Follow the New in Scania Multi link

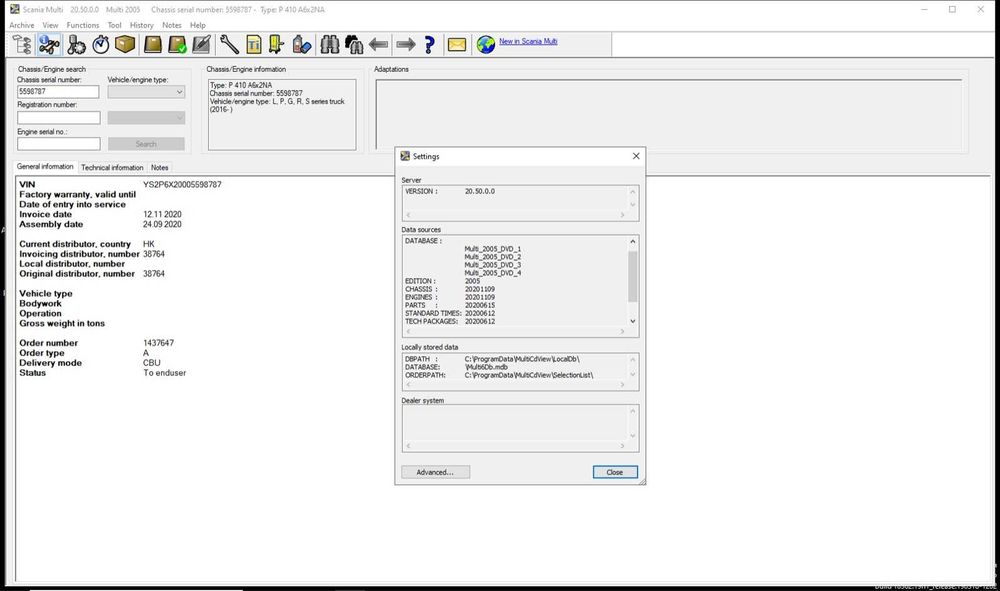point(528,41)
